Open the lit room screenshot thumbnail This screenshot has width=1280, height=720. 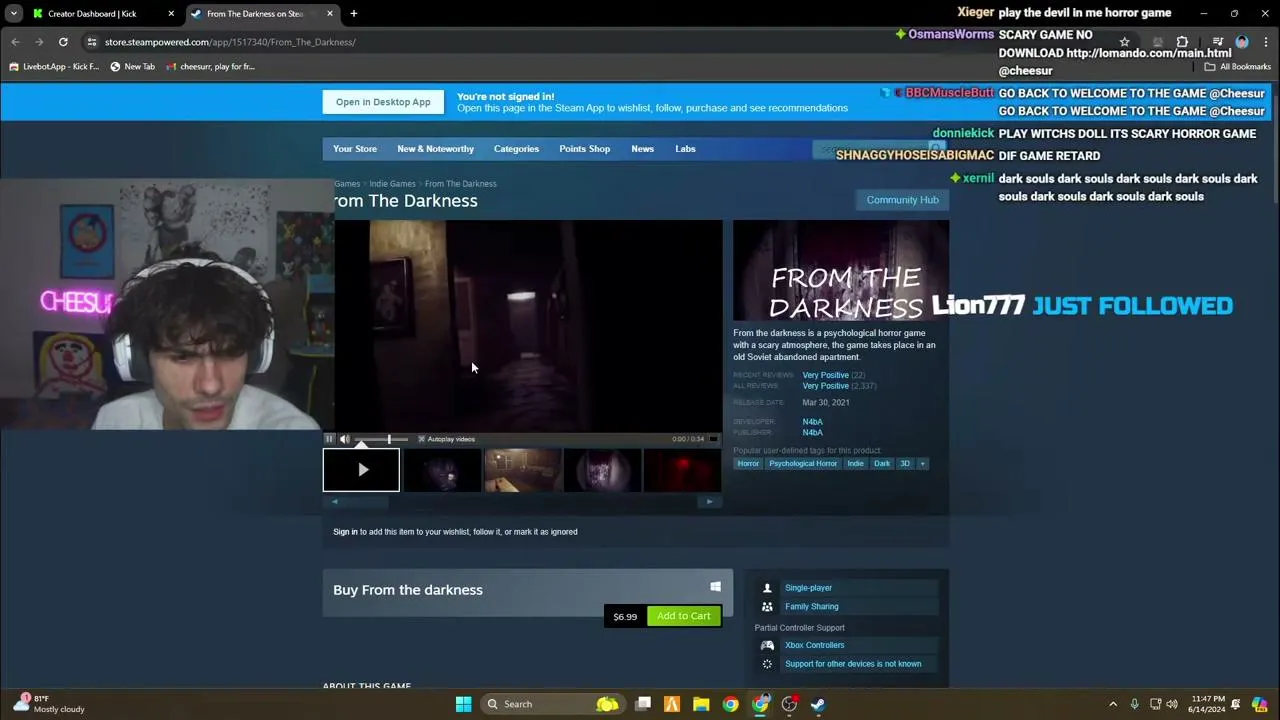click(522, 470)
